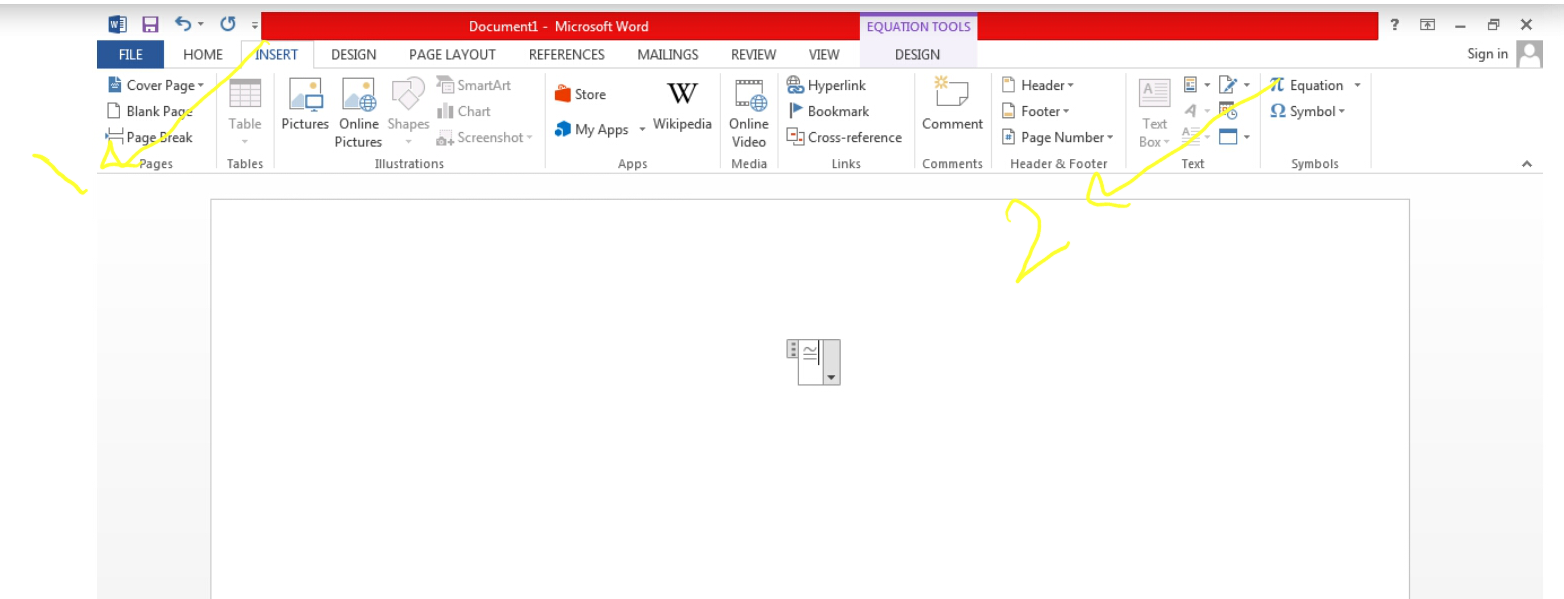1564x599 pixels.
Task: Insert a Cross-reference
Action: 844,137
